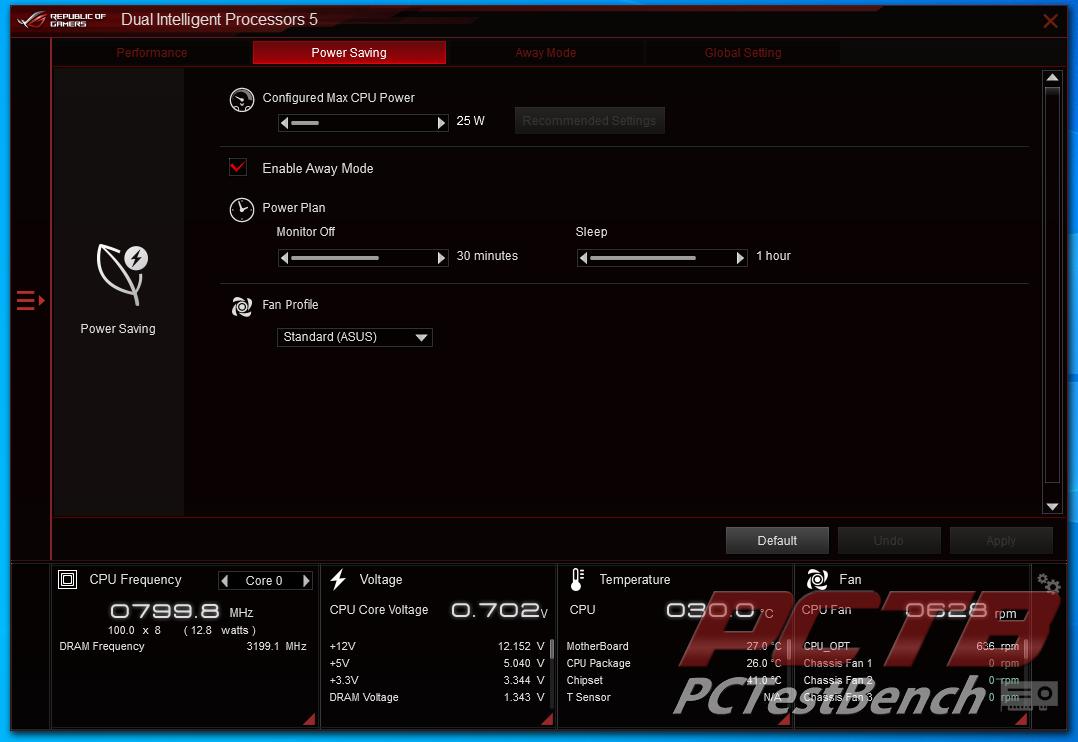The image size is (1078, 742).
Task: Increase Max CPU Power with right arrow
Action: coord(441,123)
